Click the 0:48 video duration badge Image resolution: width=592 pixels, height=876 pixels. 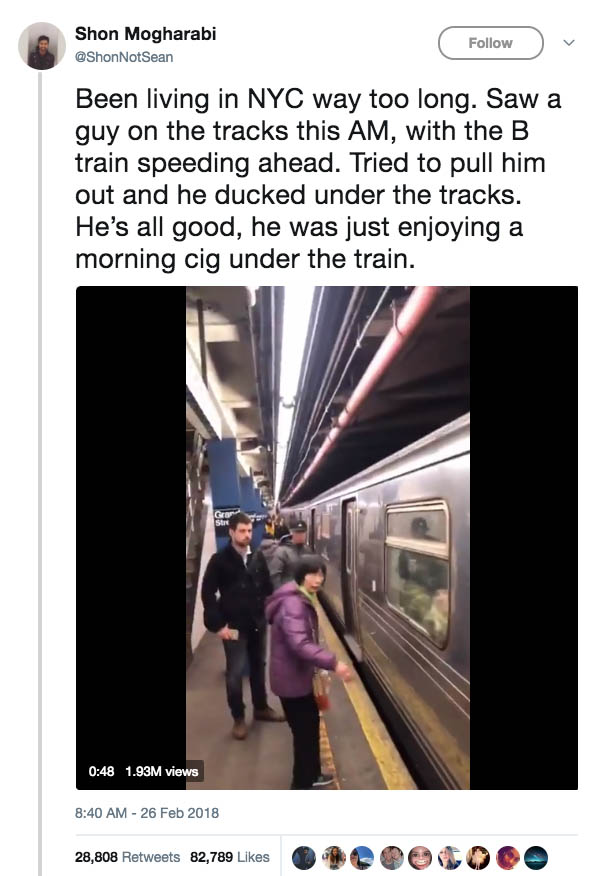click(101, 771)
